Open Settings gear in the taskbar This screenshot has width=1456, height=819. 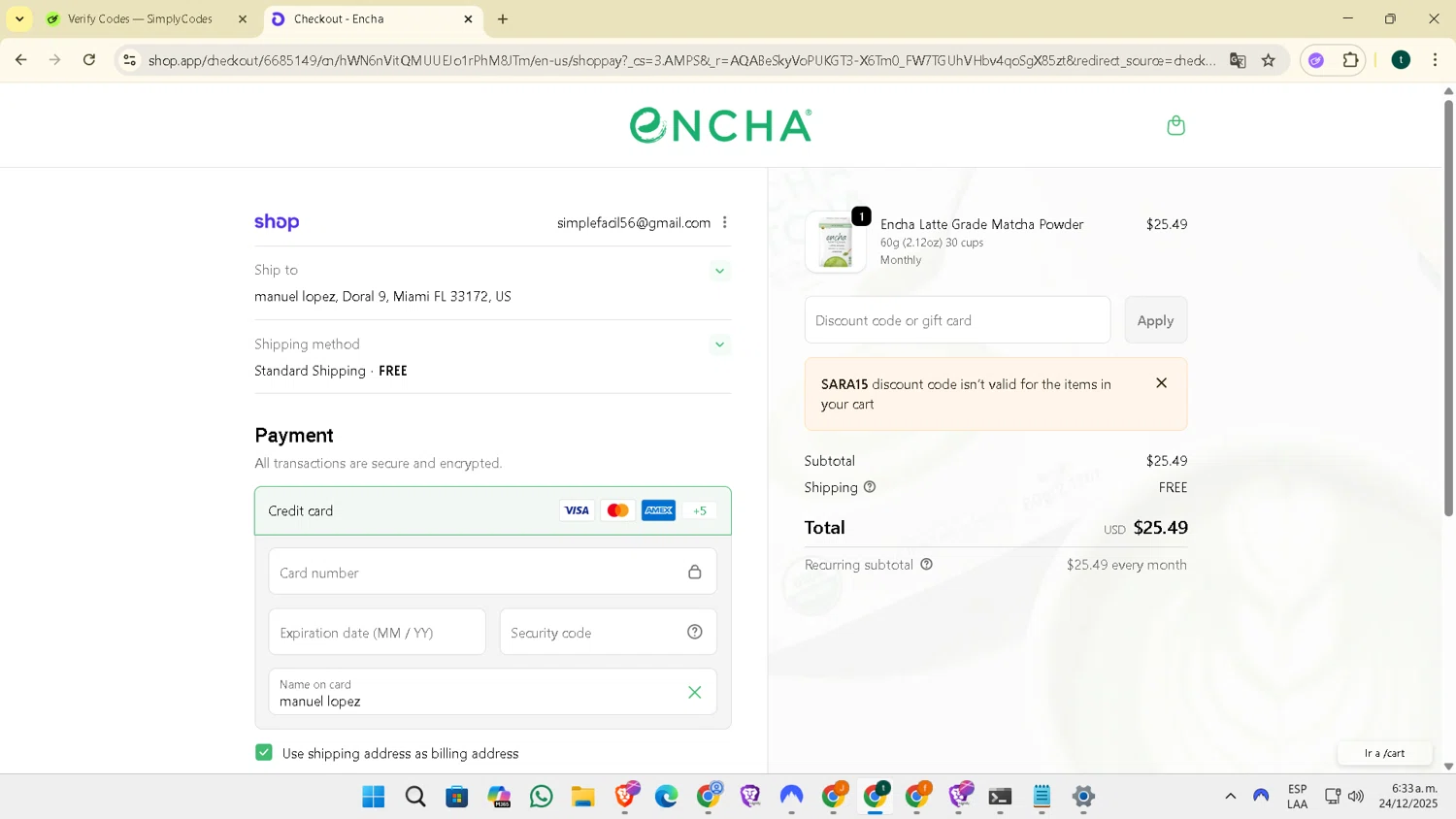[1083, 797]
